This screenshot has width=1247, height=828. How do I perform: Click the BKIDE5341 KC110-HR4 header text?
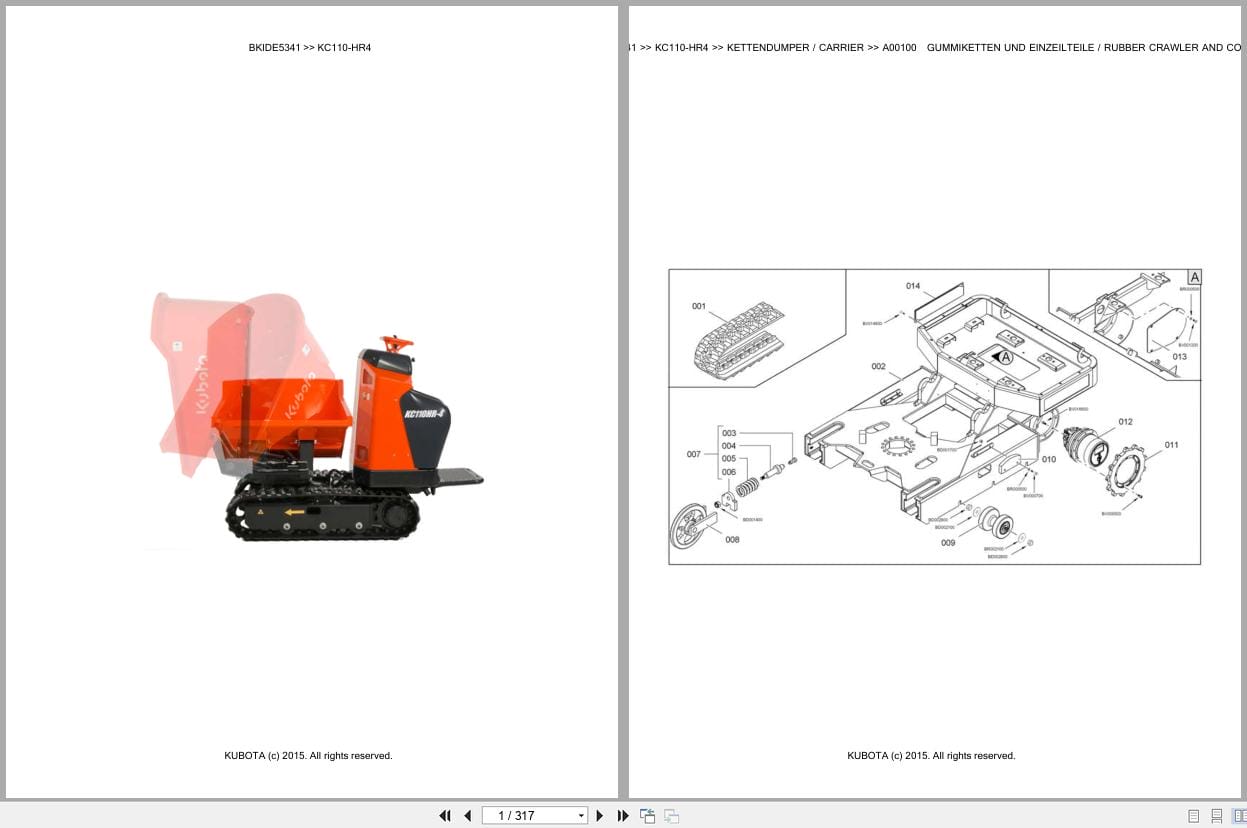coord(310,47)
